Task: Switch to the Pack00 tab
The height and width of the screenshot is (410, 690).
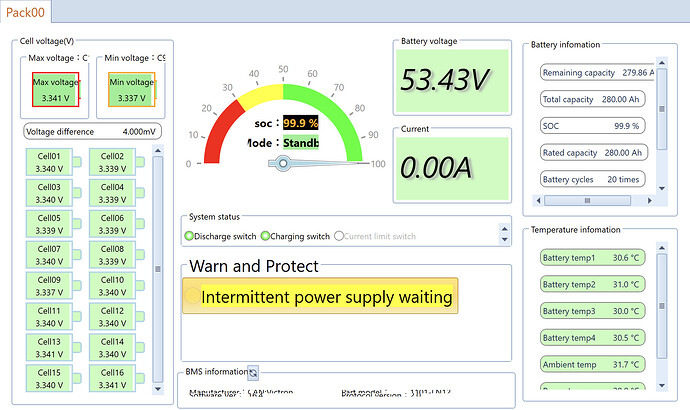Action: (26, 12)
